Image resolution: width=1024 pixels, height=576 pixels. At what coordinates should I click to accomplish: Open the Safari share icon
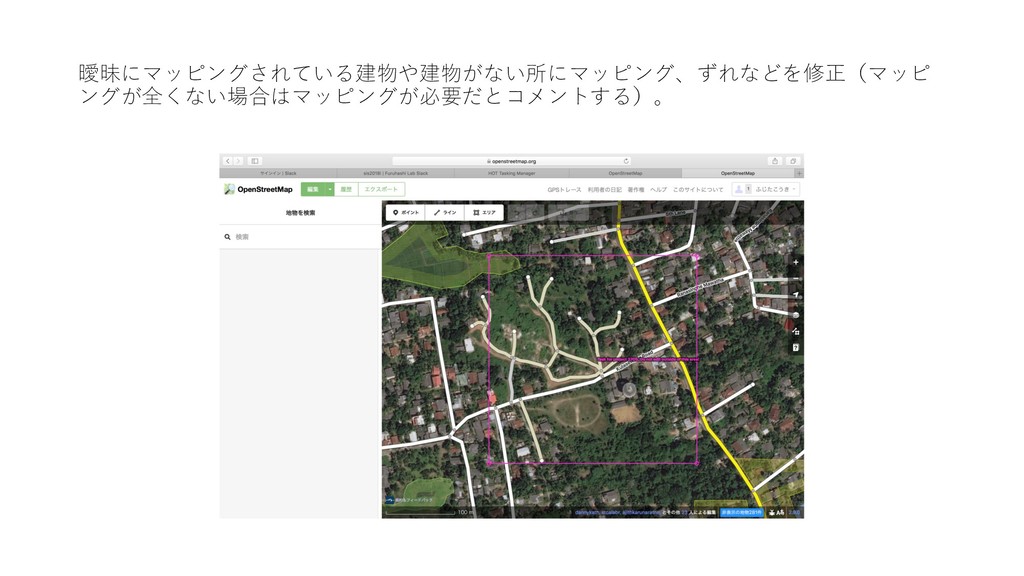tap(775, 161)
